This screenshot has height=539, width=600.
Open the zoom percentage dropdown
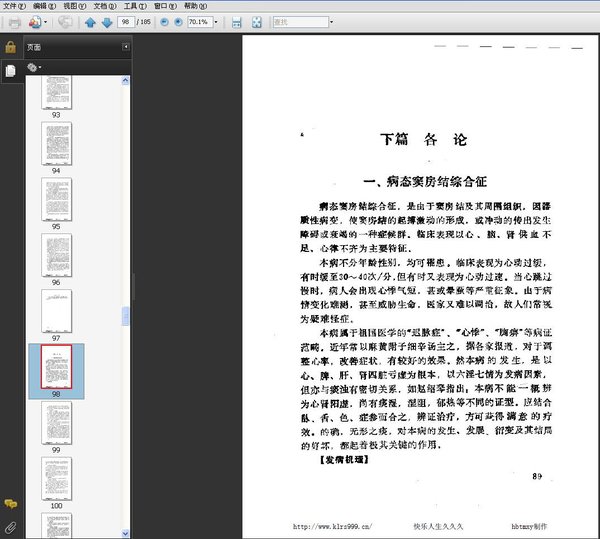click(x=217, y=22)
